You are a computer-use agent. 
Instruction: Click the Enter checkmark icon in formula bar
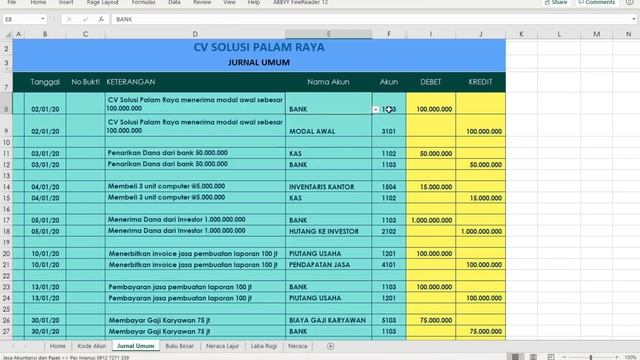pos(85,19)
